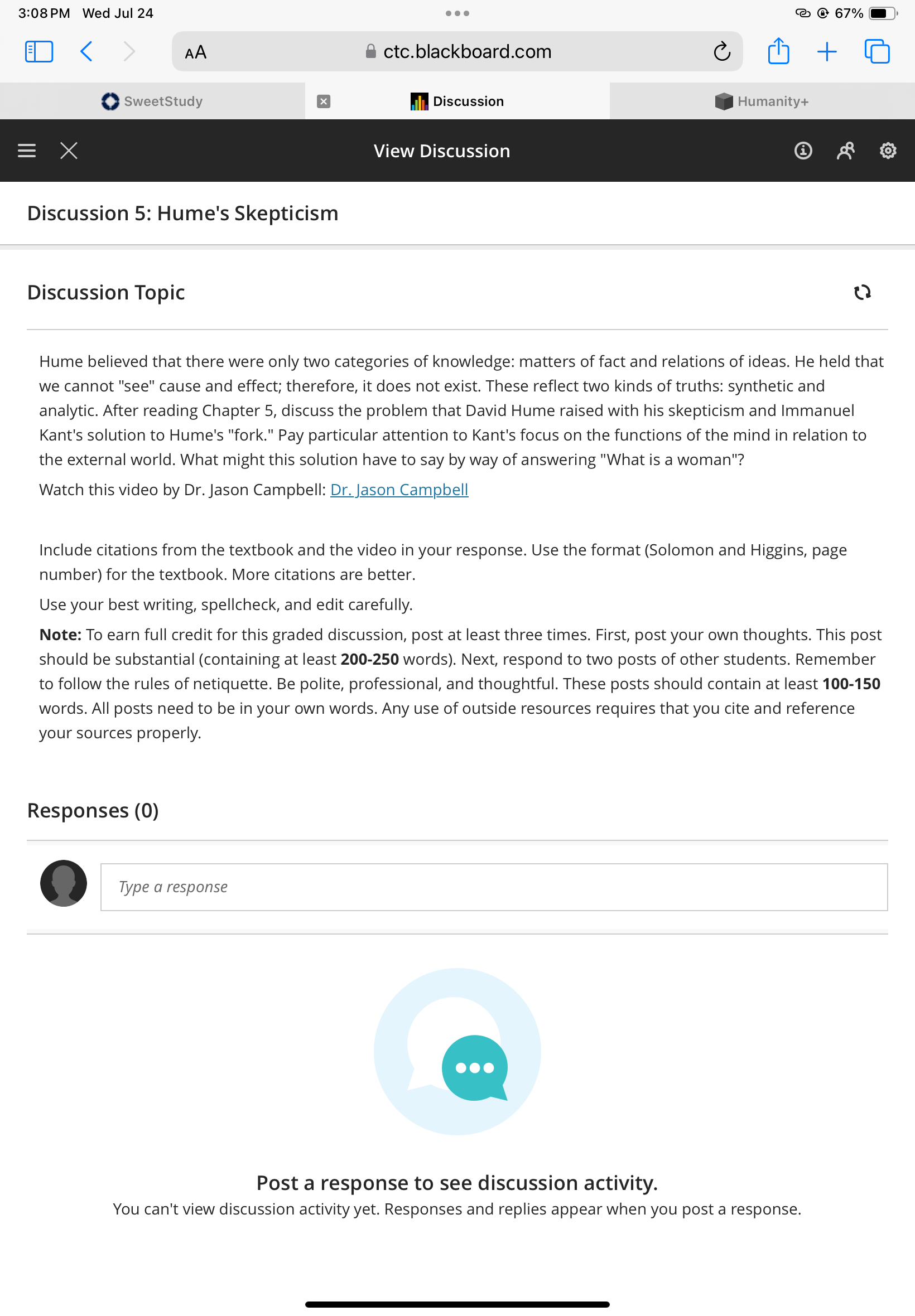
Task: Focus the Type a response field
Action: coord(494,887)
